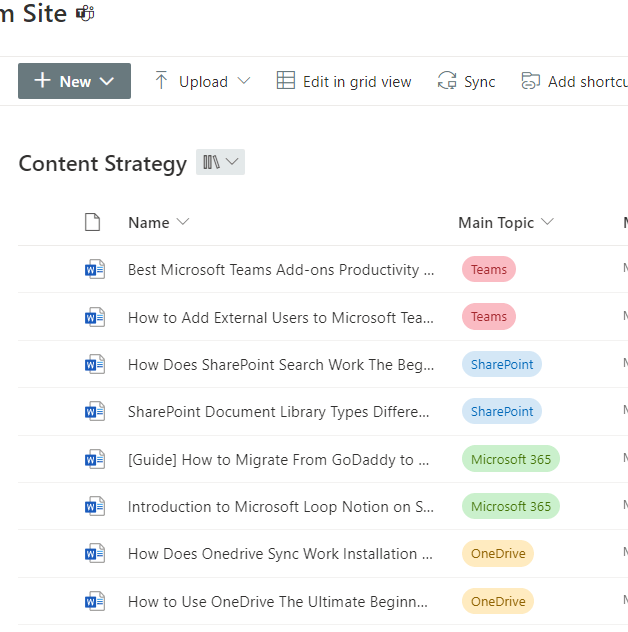Expand the Main Topic column chevron
The width and height of the screenshot is (628, 632).
[x=547, y=221]
